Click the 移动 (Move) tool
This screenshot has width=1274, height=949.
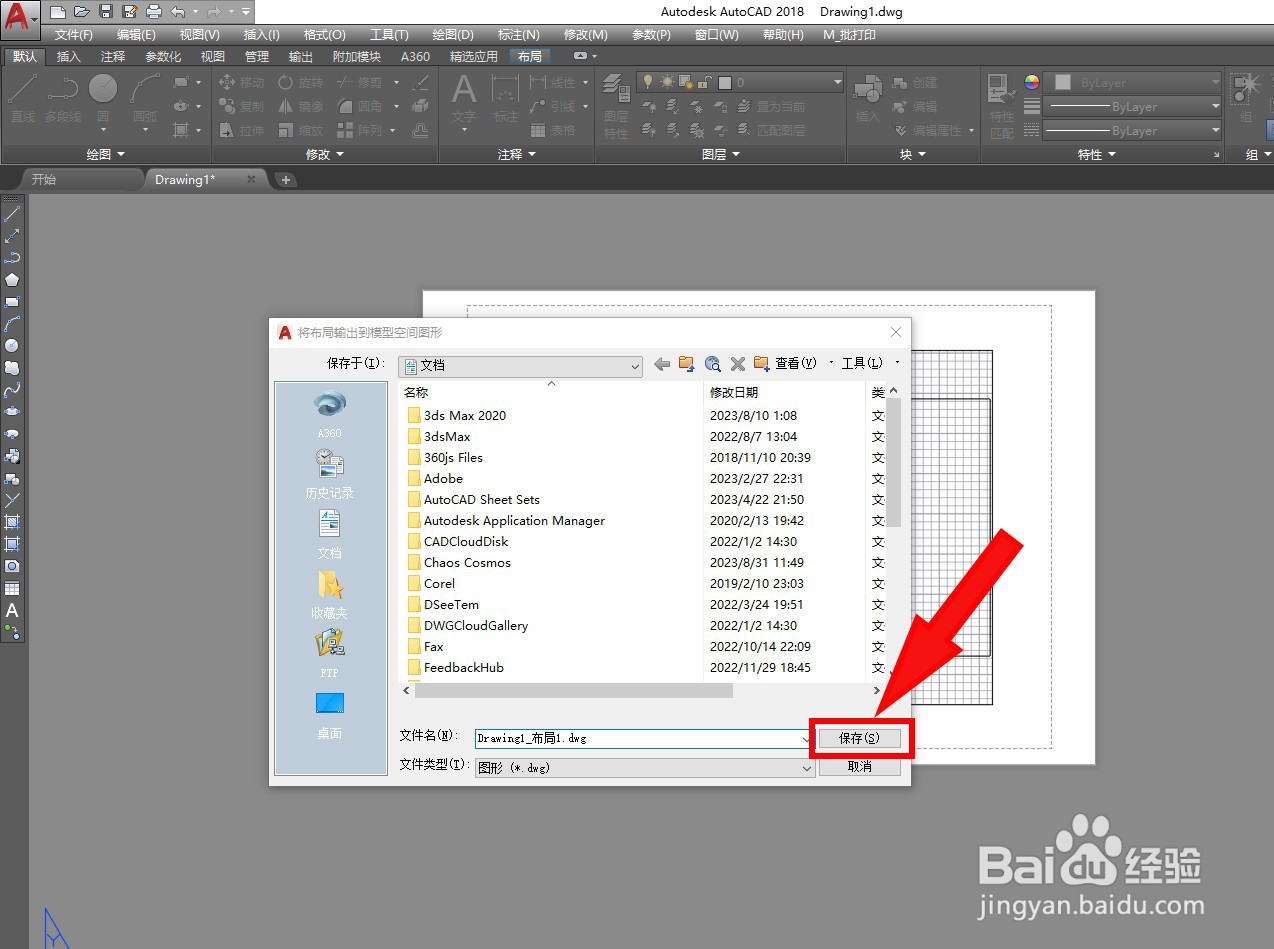[241, 83]
